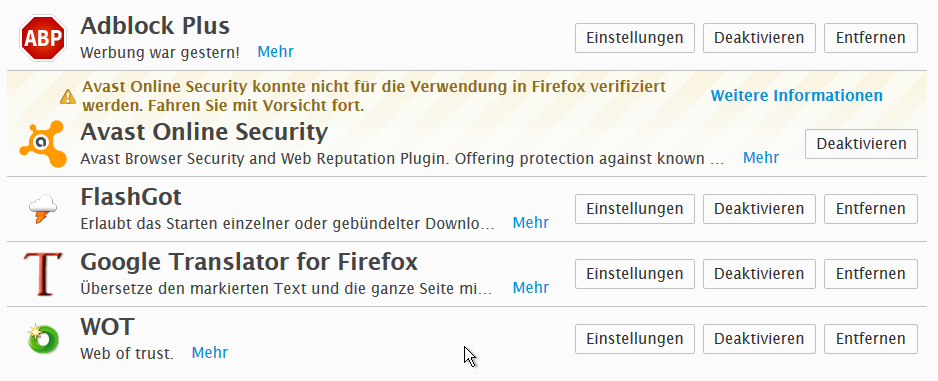The image size is (938, 381).
Task: Open Google Translator Einstellungen
Action: coord(635,274)
